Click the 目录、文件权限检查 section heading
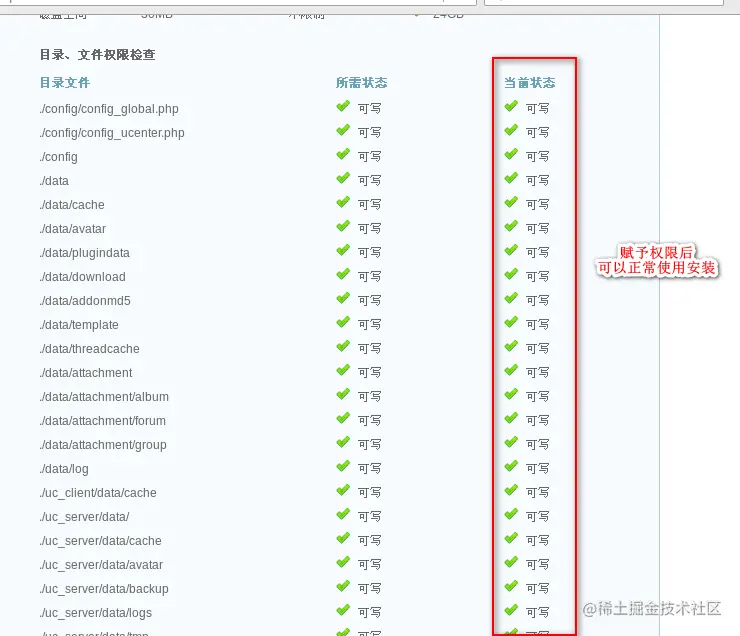Screen dimensions: 740x636 point(98,55)
